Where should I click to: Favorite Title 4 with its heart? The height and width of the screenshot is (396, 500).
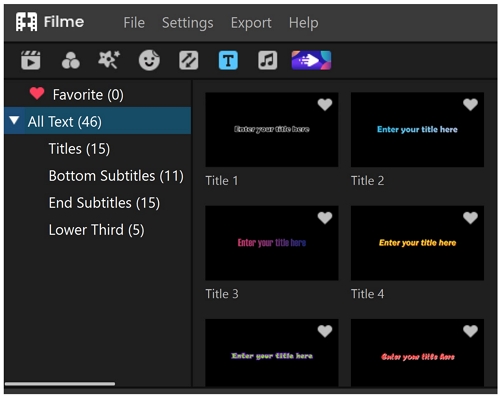click(x=470, y=218)
